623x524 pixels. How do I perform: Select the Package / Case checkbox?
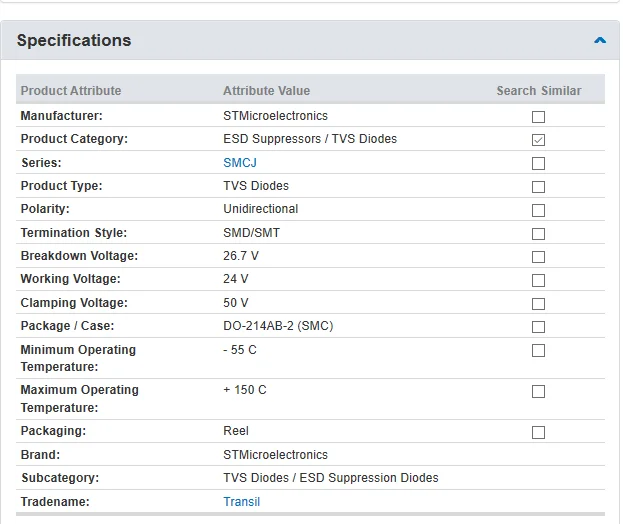[x=538, y=327]
